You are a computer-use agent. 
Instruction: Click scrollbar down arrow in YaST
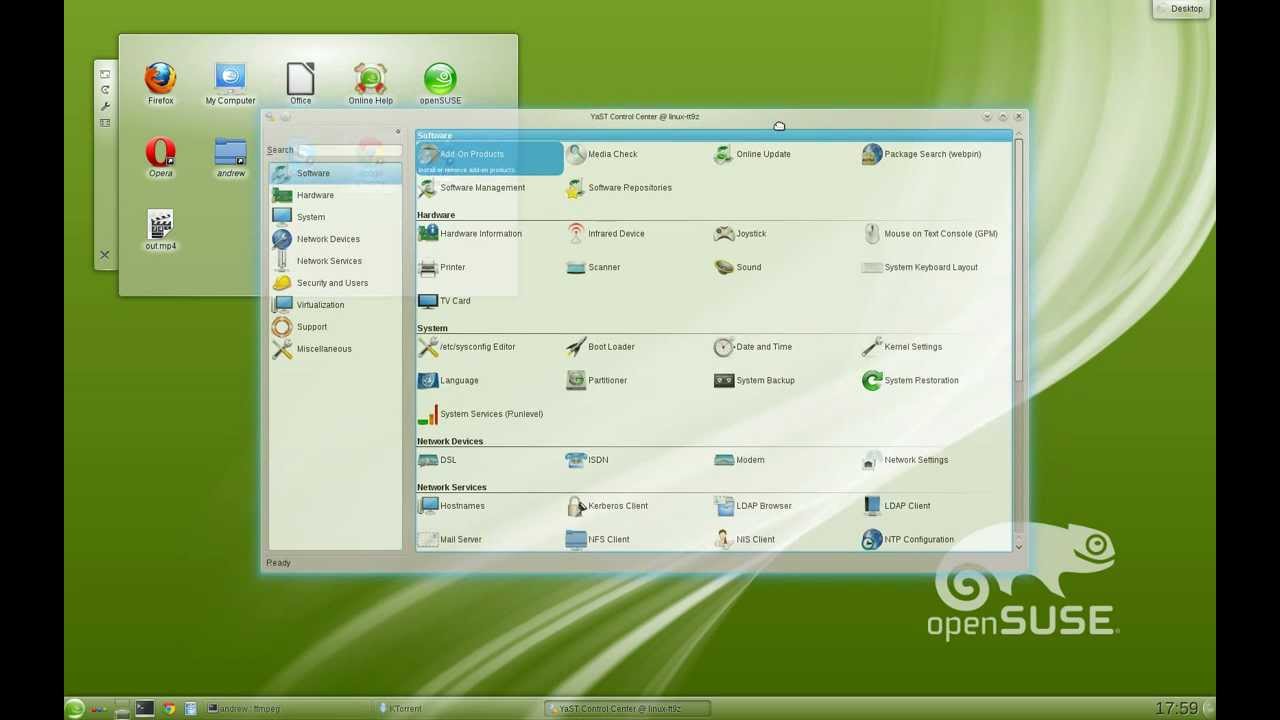pyautogui.click(x=1018, y=546)
